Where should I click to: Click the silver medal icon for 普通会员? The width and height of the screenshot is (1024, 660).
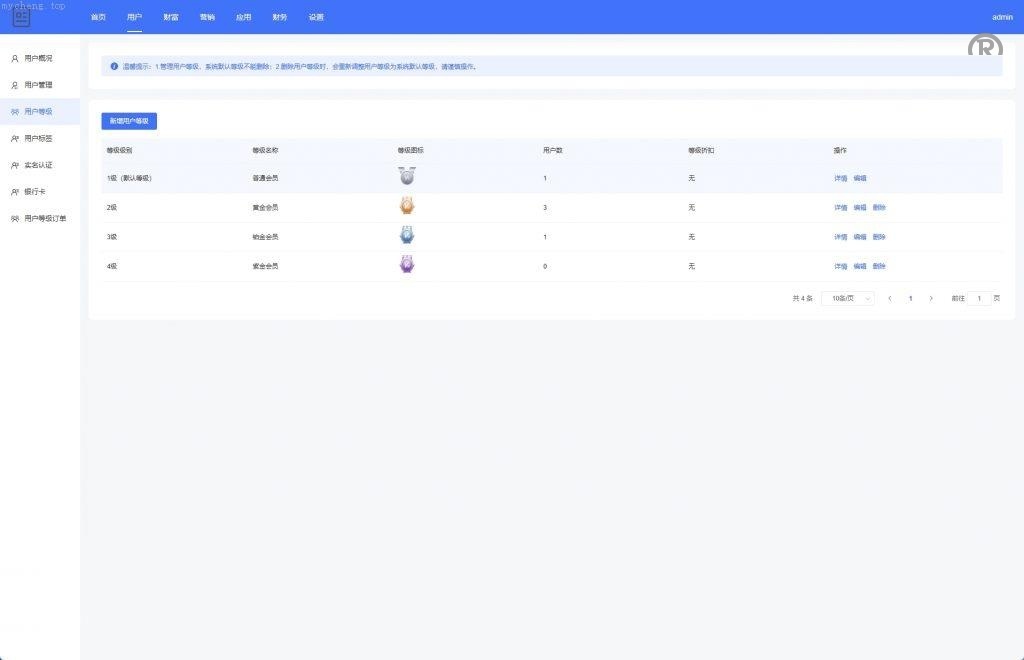(x=406, y=177)
